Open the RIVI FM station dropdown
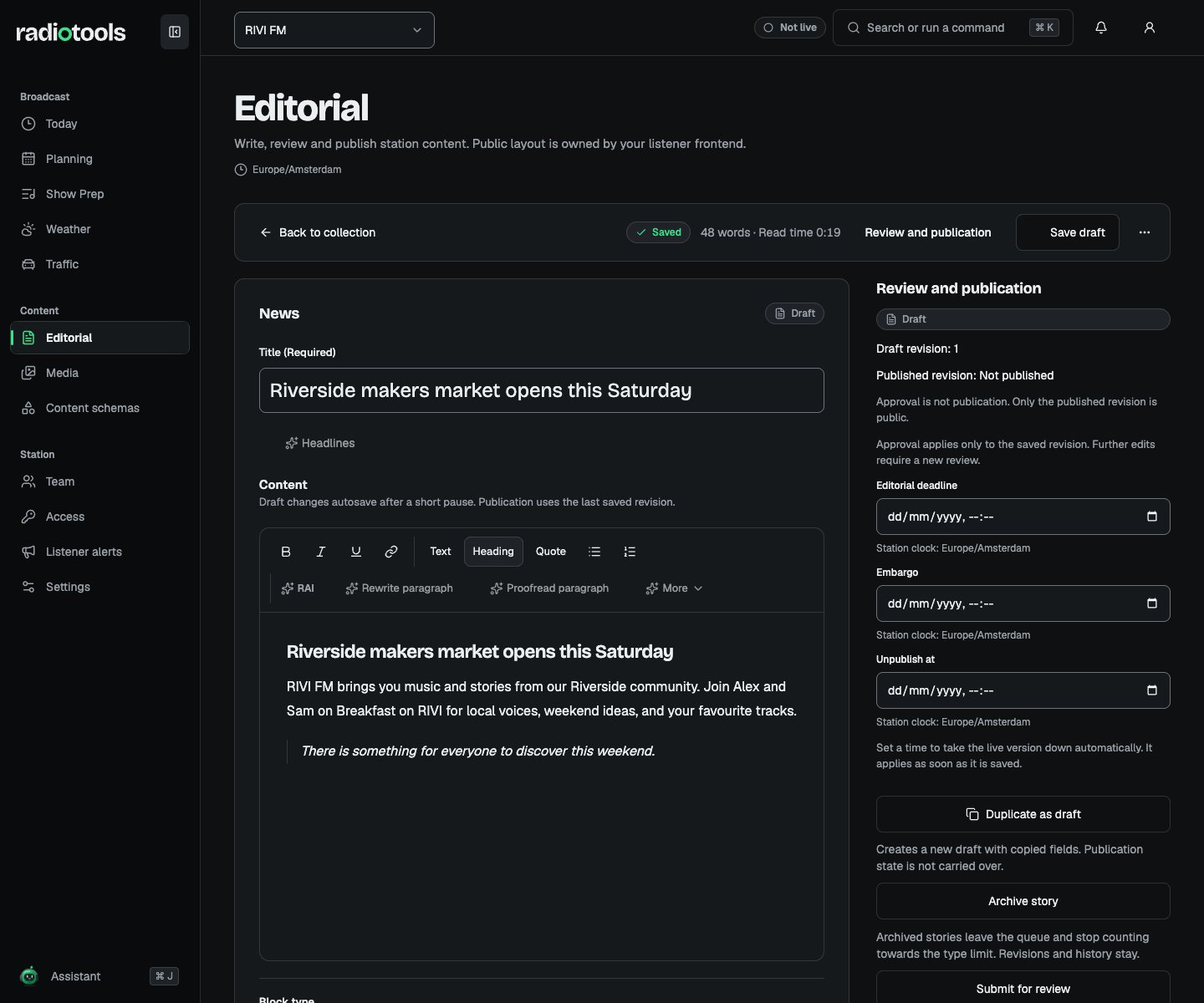This screenshot has height=1003, width=1204. point(334,30)
